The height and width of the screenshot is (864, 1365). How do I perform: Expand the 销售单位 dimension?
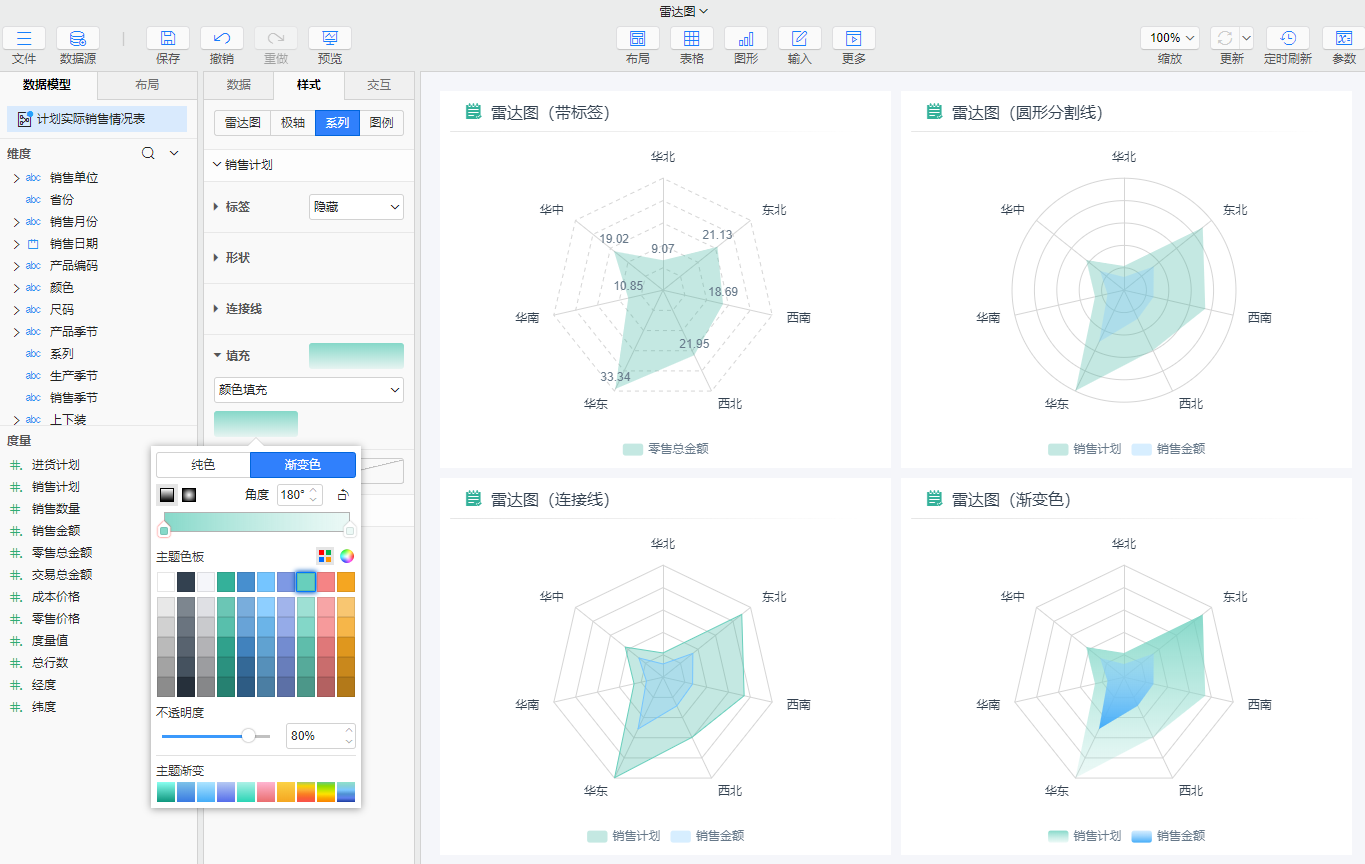point(16,178)
